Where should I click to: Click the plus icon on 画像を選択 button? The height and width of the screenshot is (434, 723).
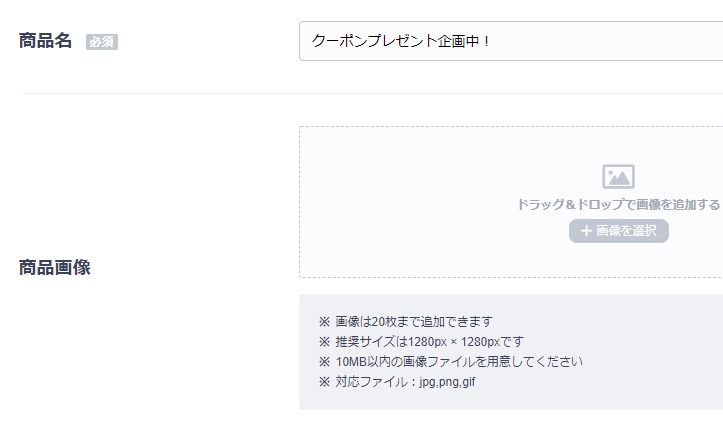586,231
